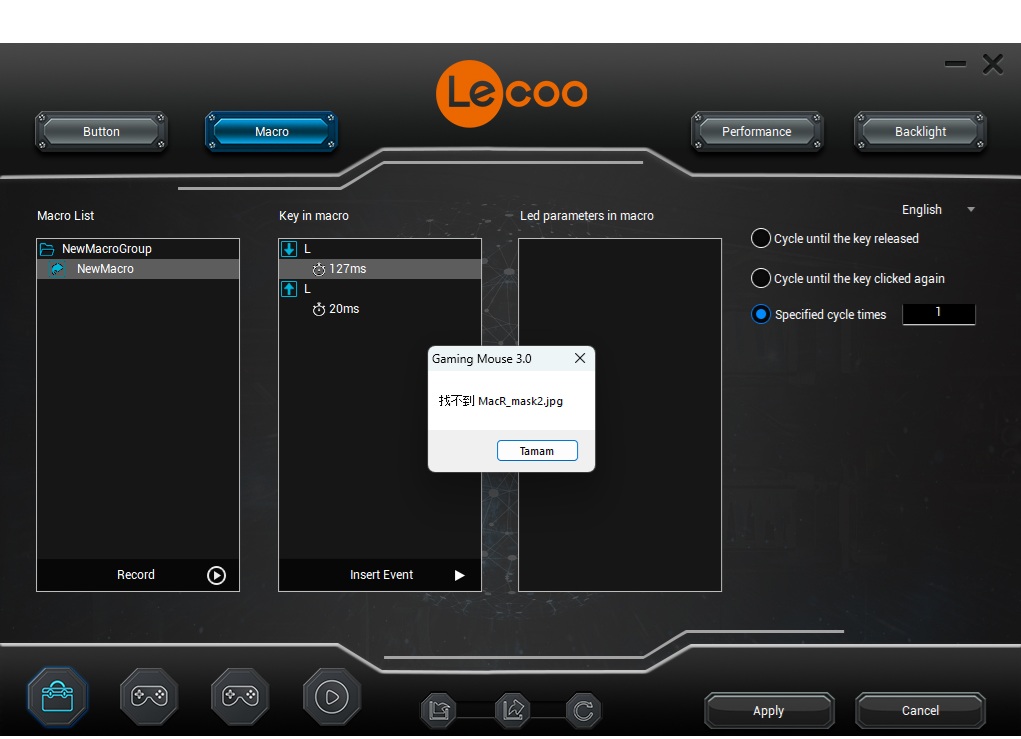The height and width of the screenshot is (739, 1021).
Task: Close the Lecoo application window
Action: pos(993,64)
